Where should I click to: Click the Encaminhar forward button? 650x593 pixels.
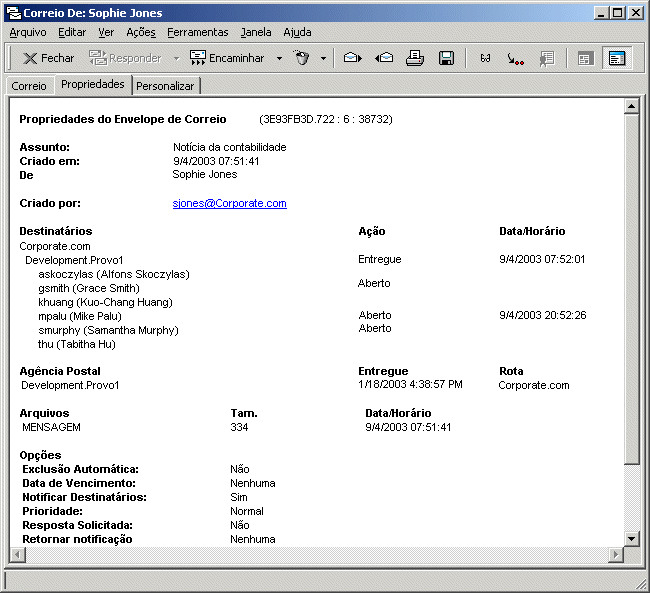tap(227, 58)
